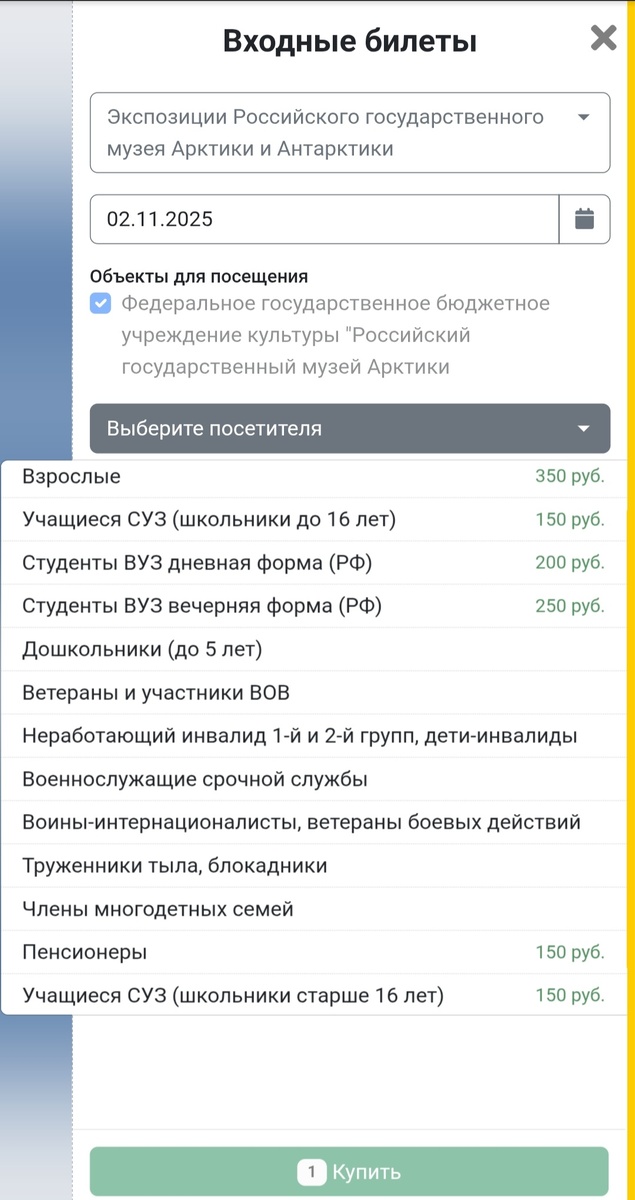Open the calendar icon next to date field
The height and width of the screenshot is (1200, 635).
[584, 219]
